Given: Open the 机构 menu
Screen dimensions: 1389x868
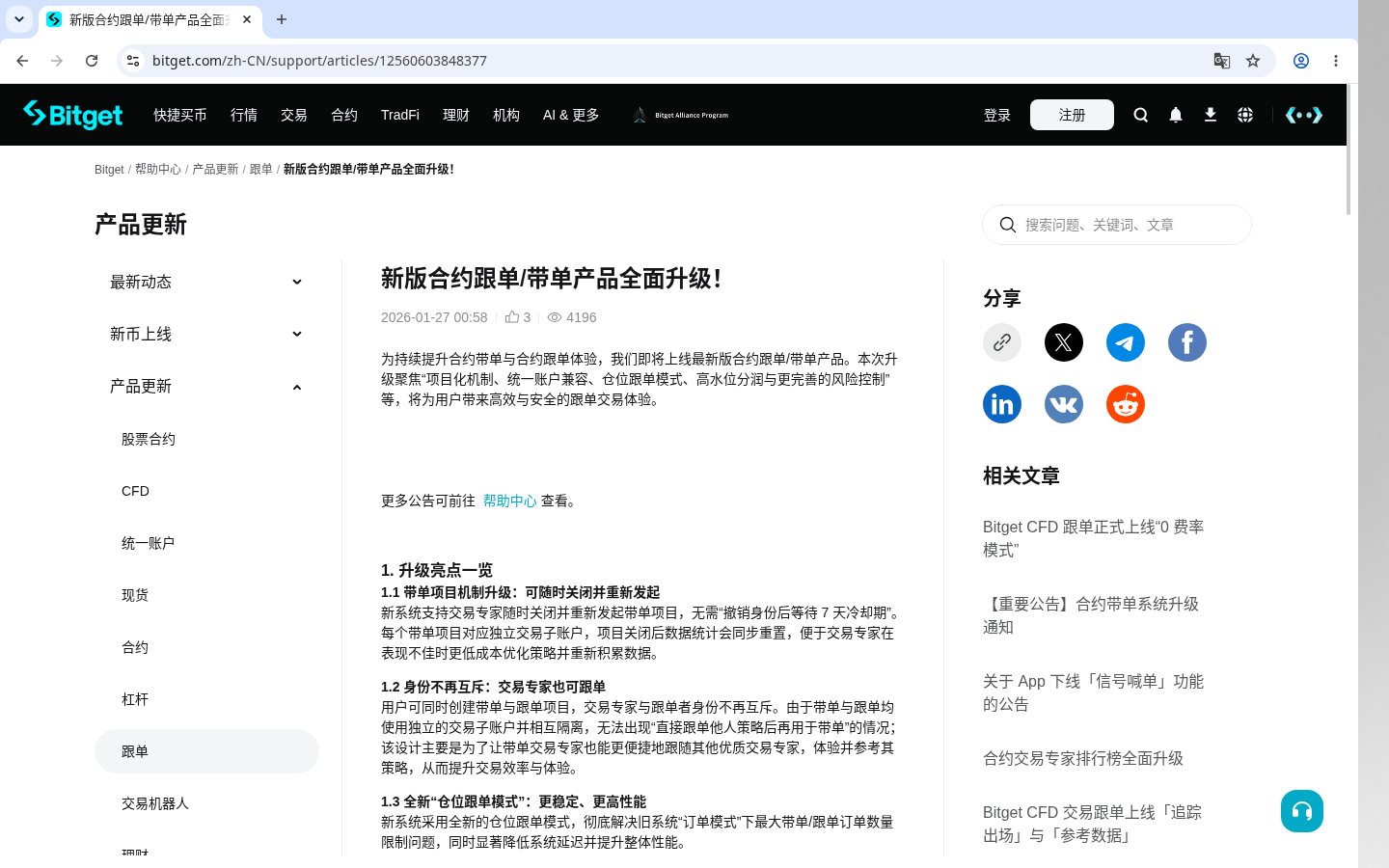Looking at the screenshot, I should 506,115.
